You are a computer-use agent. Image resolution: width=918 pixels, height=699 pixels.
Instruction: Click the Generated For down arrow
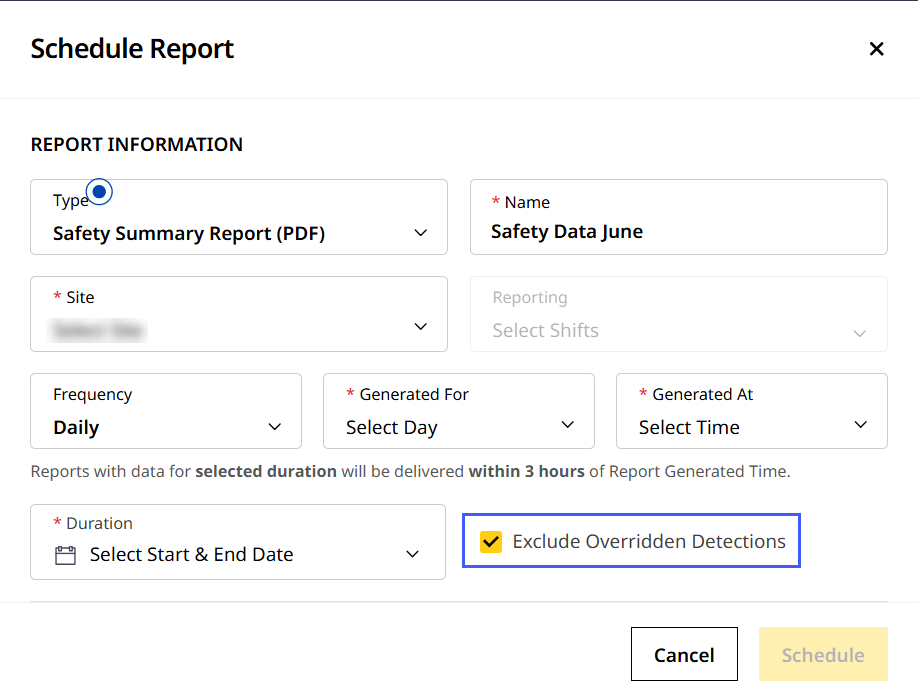[568, 425]
